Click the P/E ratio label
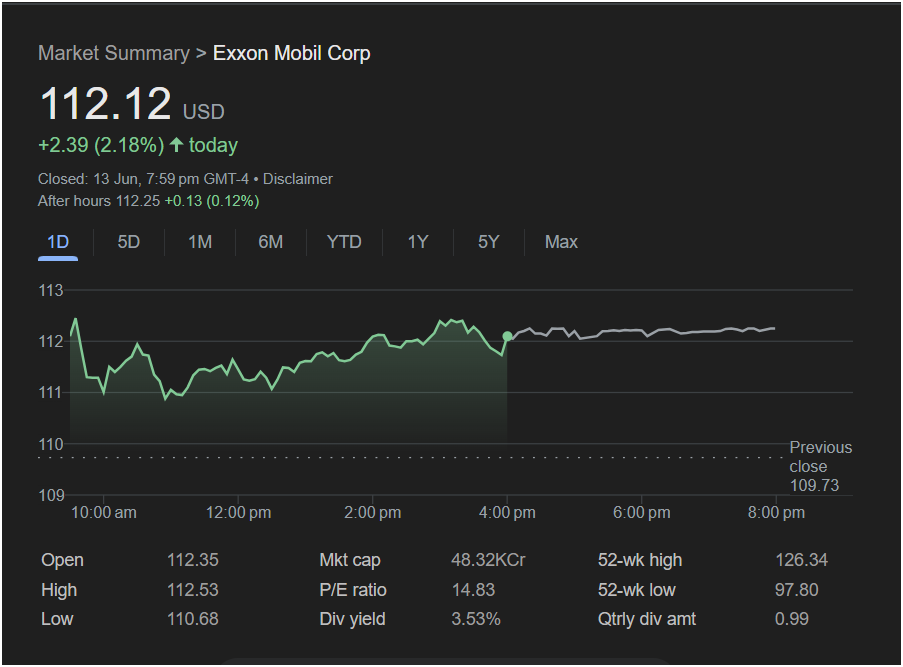 [x=353, y=590]
